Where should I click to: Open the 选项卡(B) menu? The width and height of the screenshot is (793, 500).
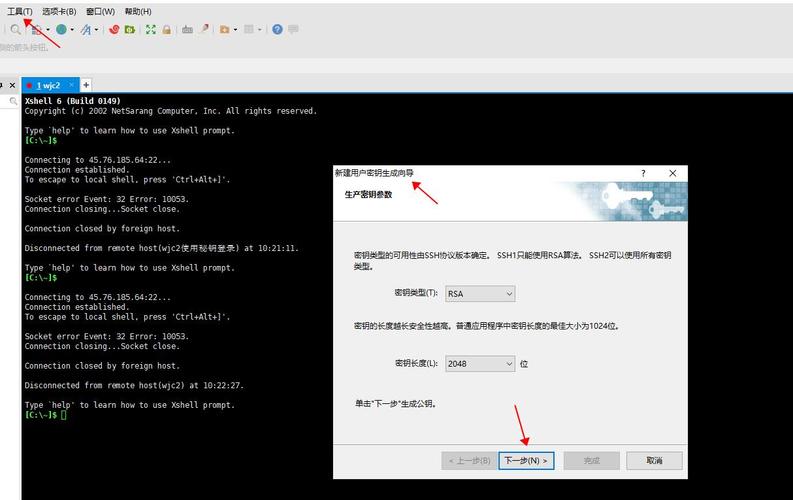click(59, 11)
